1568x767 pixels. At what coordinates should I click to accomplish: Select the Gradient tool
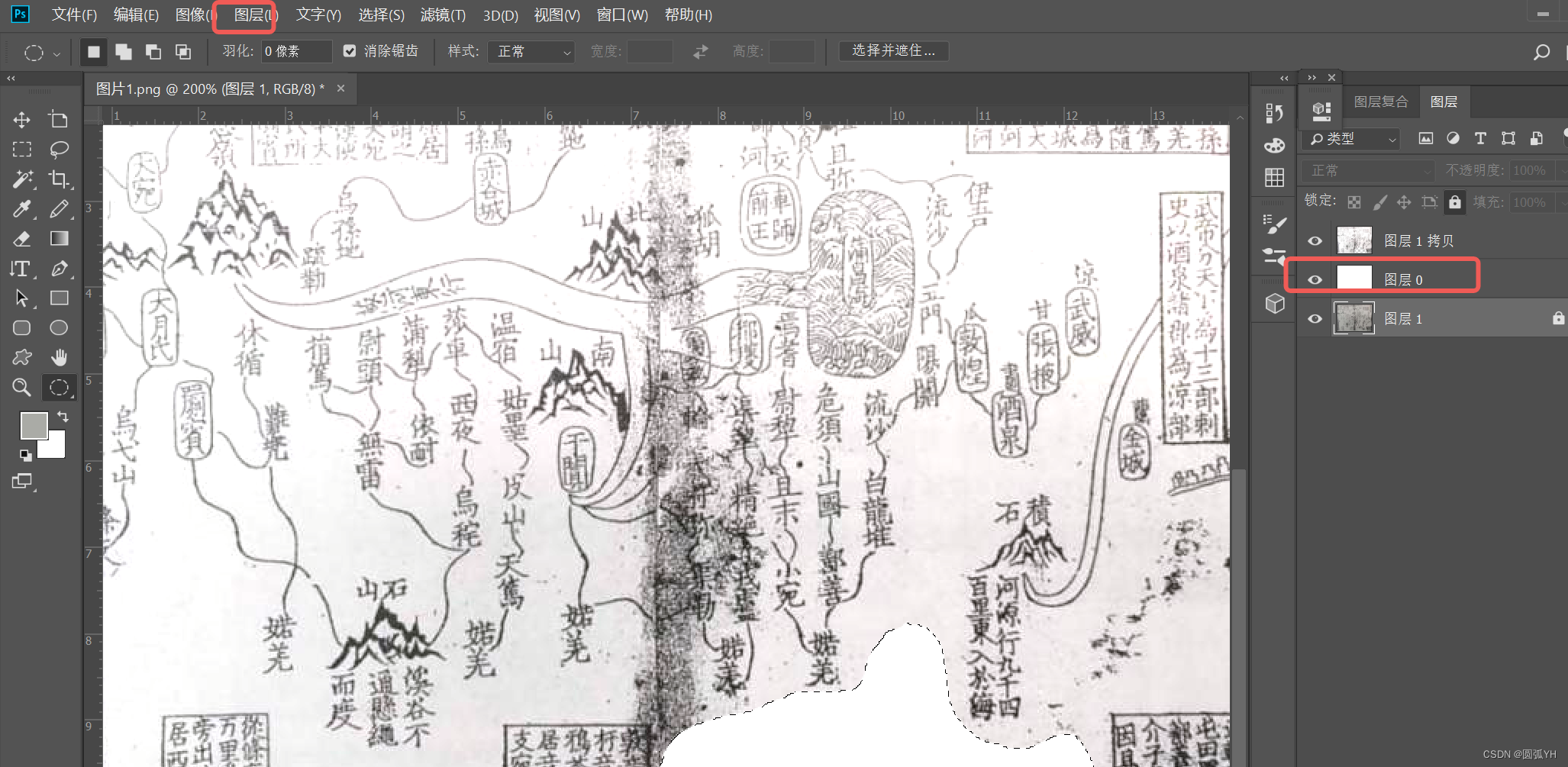[x=58, y=239]
